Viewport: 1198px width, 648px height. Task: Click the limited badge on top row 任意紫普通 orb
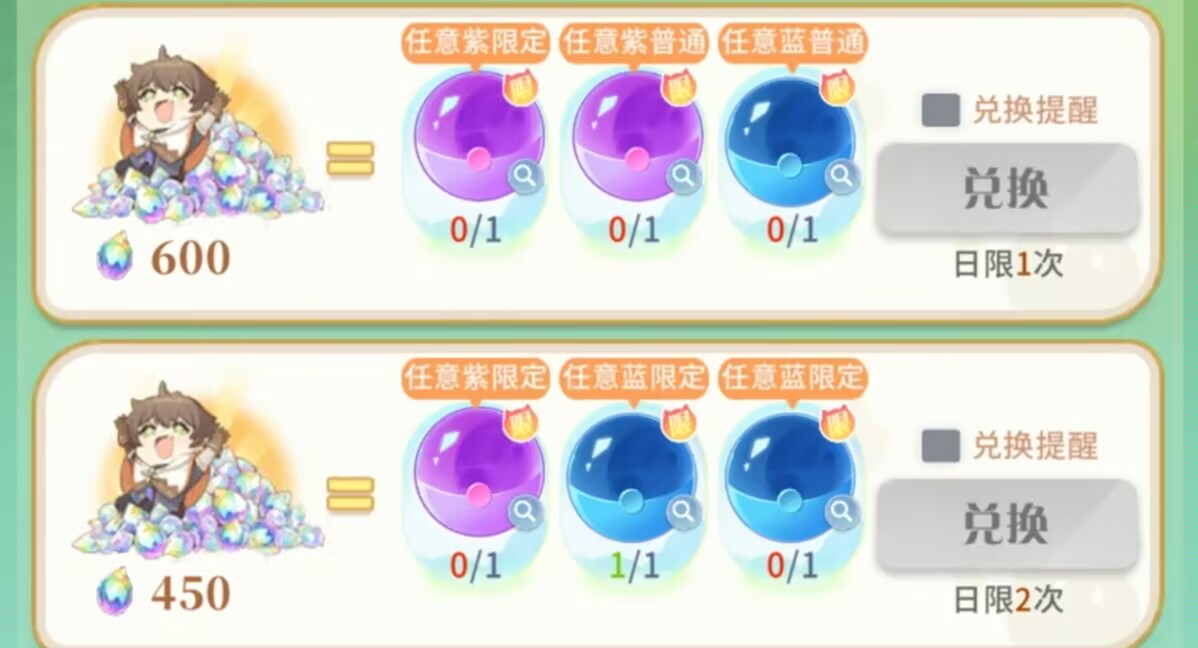click(678, 89)
